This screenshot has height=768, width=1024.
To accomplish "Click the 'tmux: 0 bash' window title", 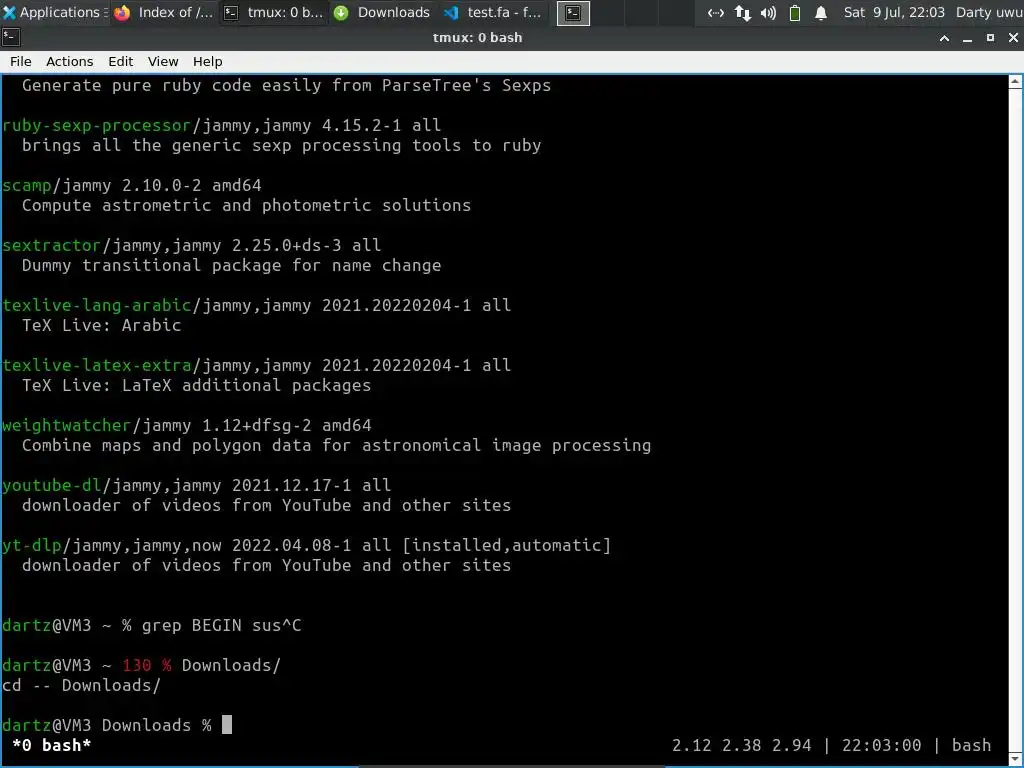I will pos(477,38).
